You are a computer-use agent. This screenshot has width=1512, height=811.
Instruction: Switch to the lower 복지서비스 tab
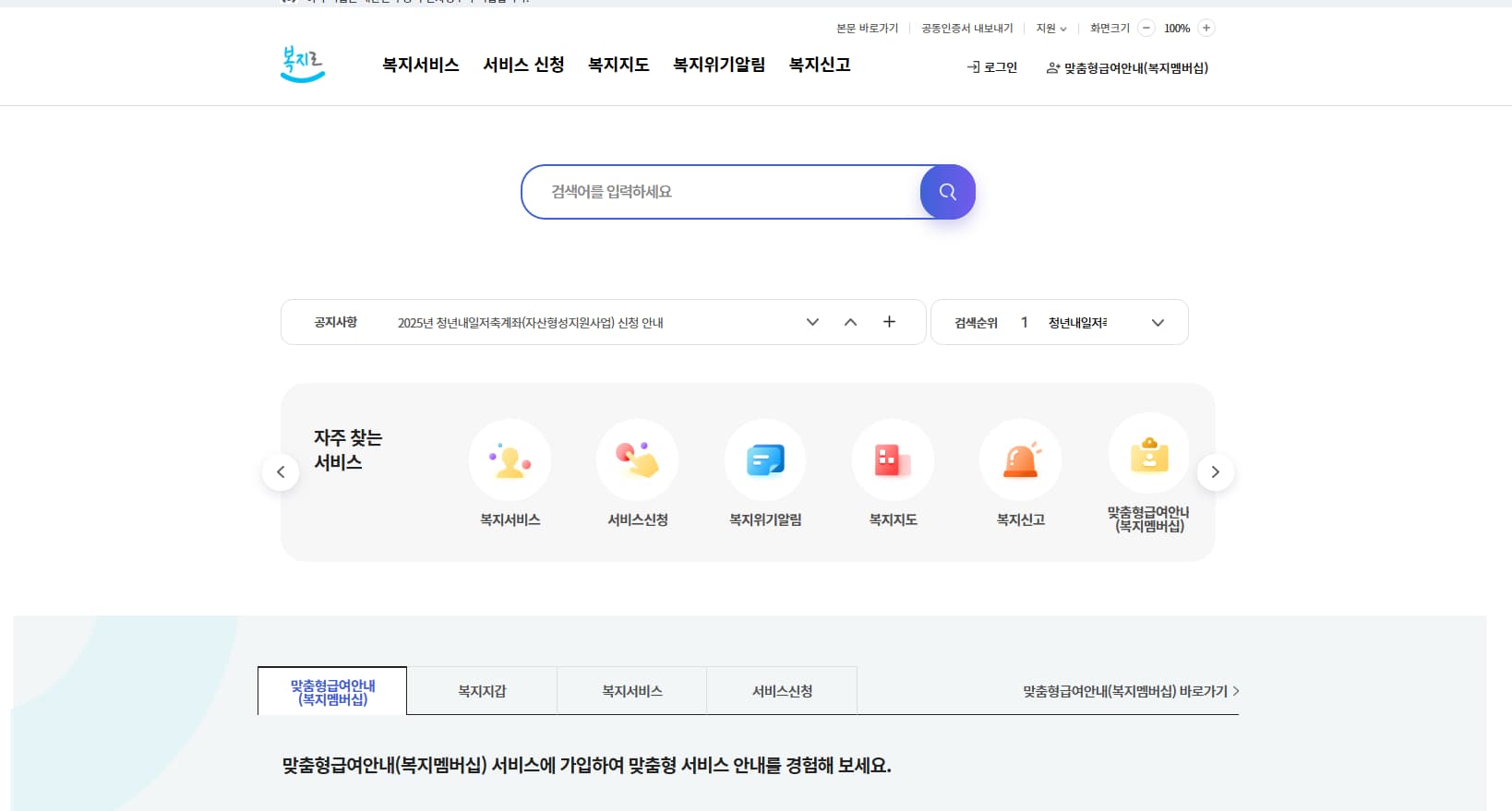(632, 691)
